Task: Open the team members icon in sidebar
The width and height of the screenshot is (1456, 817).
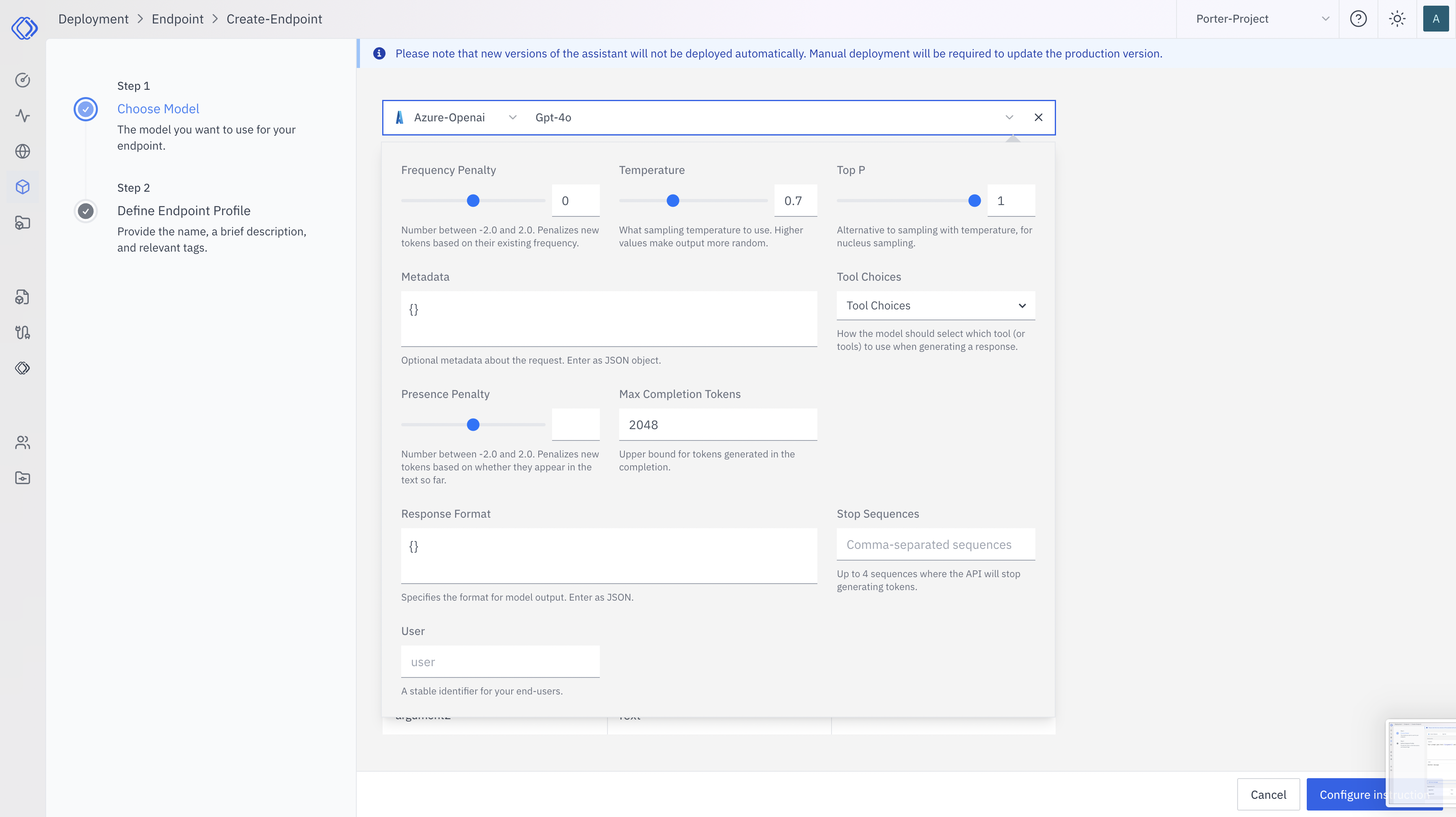Action: click(x=23, y=442)
